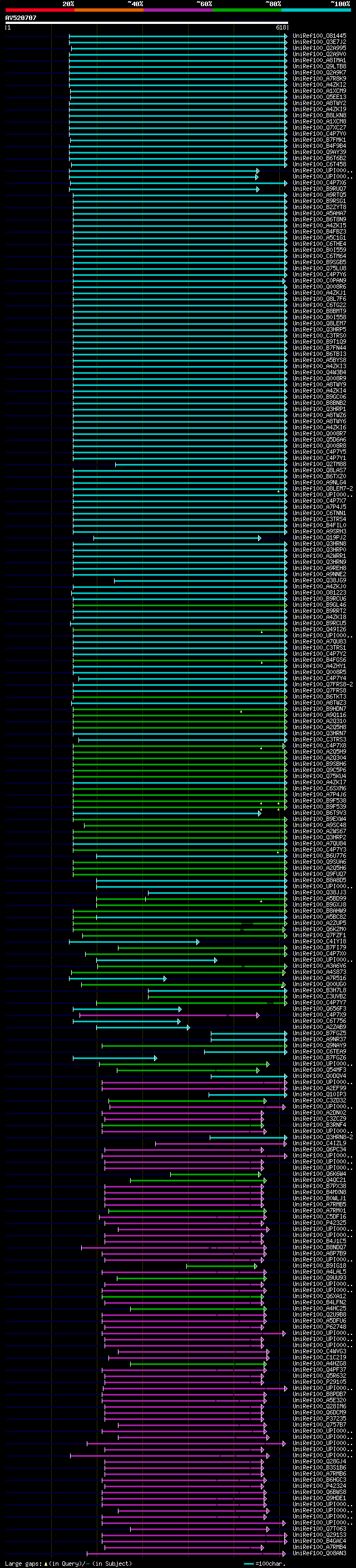Select the UniRef100_Q656F3 label
356x1568 pixels.
(x=319, y=1008)
